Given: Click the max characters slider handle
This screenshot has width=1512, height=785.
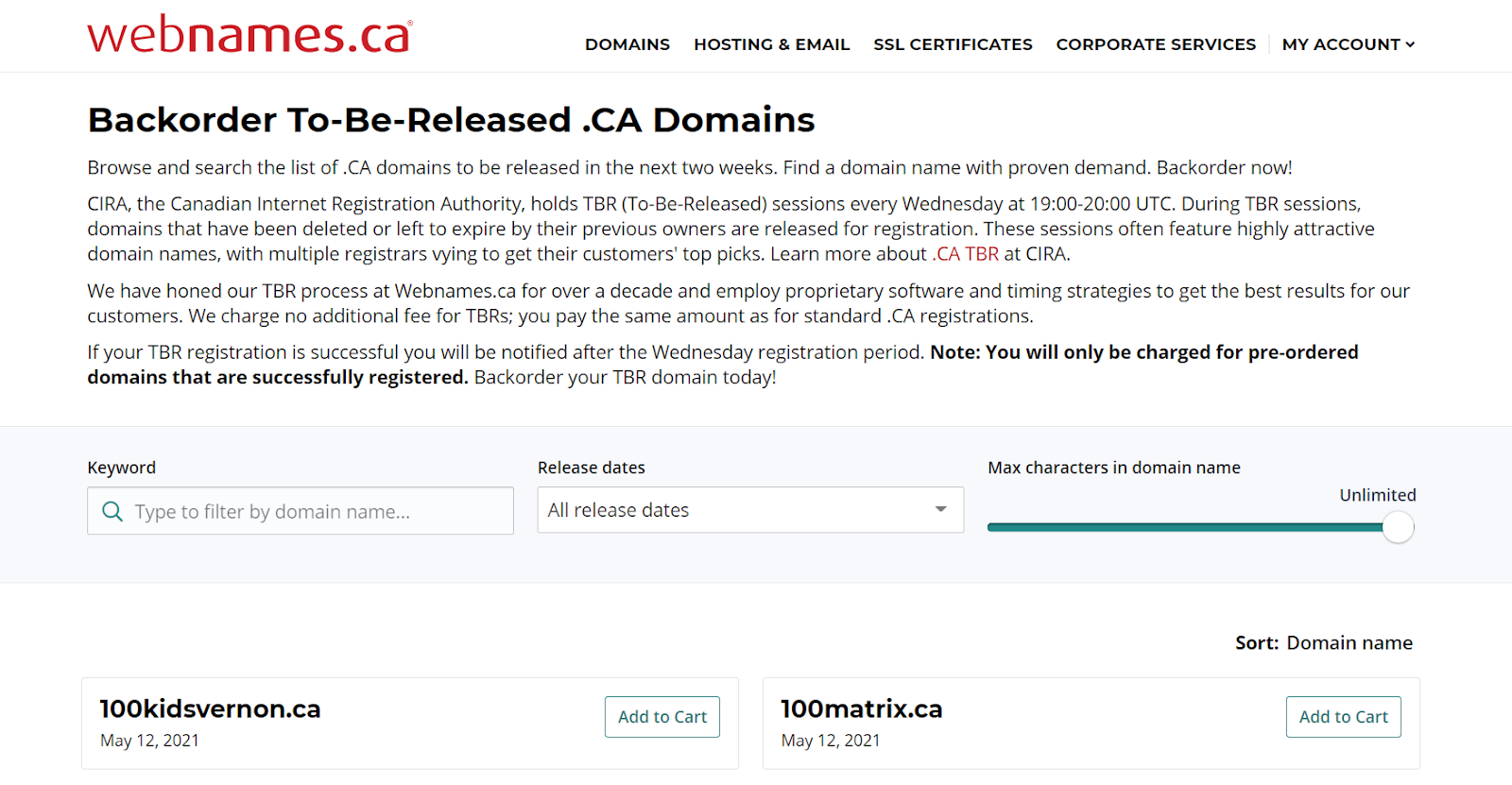Looking at the screenshot, I should 1398,527.
